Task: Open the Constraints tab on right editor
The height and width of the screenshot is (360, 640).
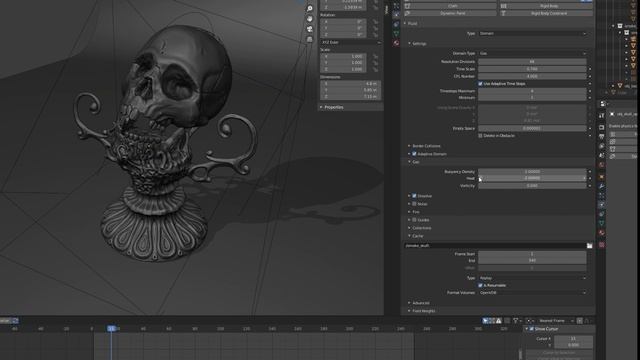Action: tap(602, 214)
